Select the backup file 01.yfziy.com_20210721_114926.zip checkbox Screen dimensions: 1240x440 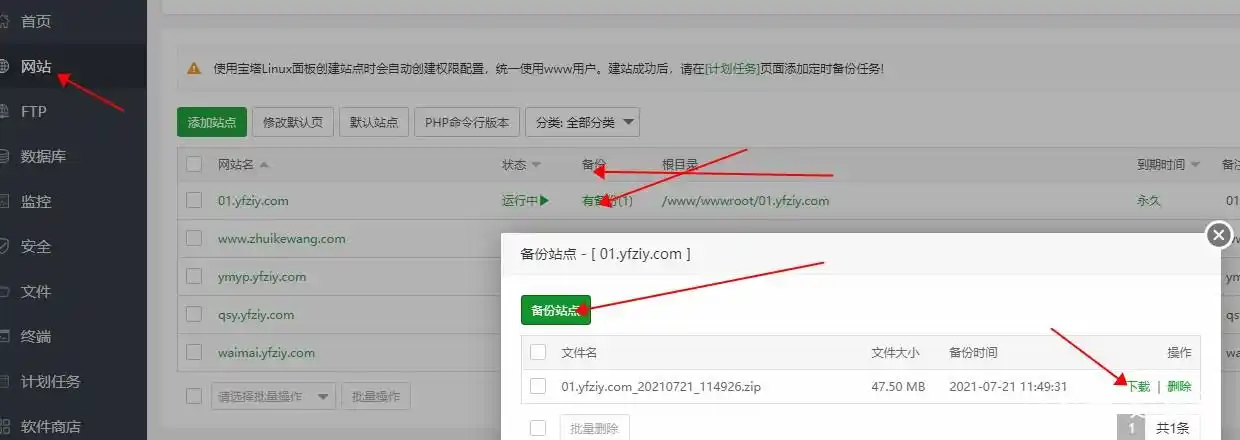pyautogui.click(x=538, y=386)
